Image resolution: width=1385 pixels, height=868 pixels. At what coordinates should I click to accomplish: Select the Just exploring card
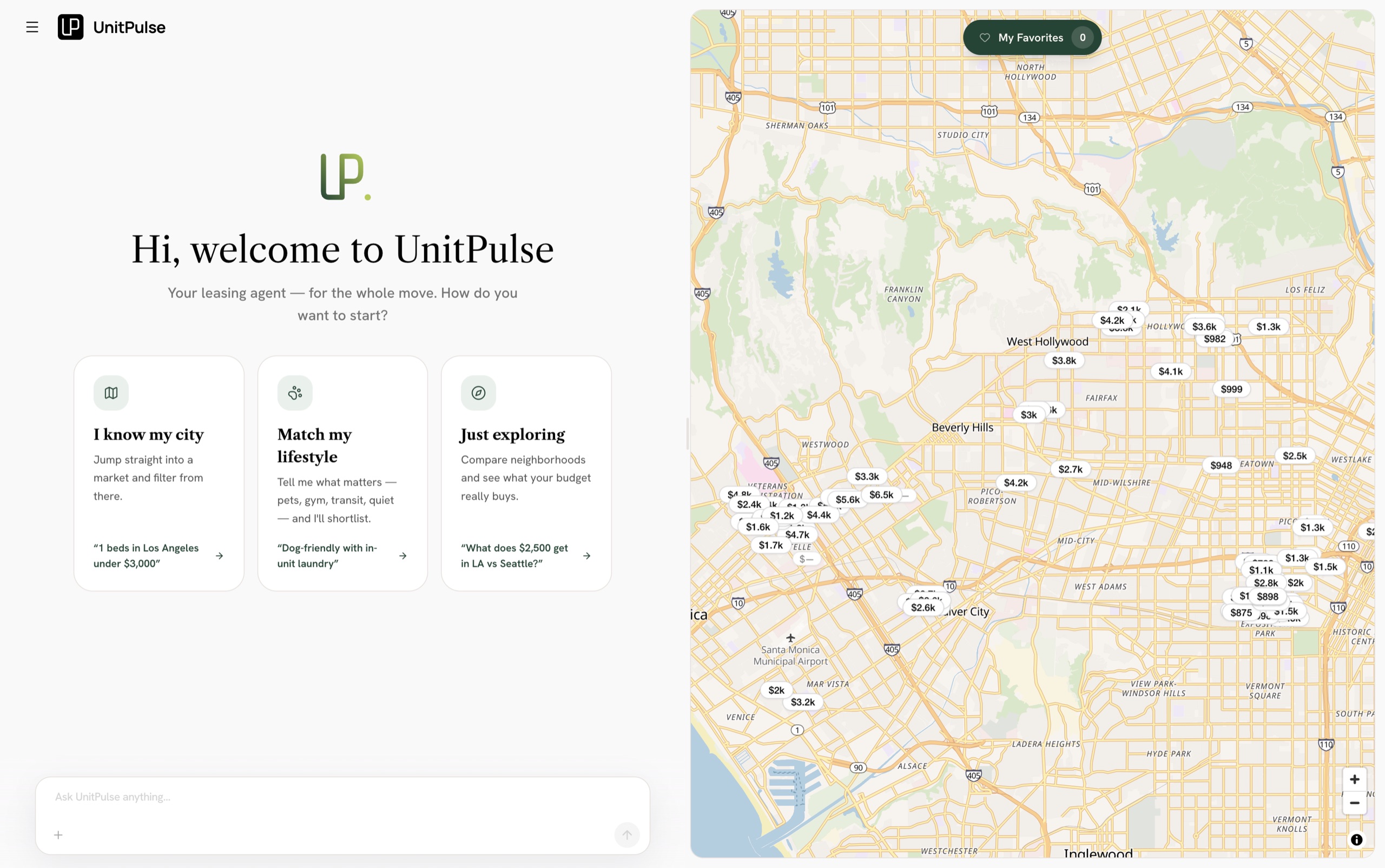point(526,473)
